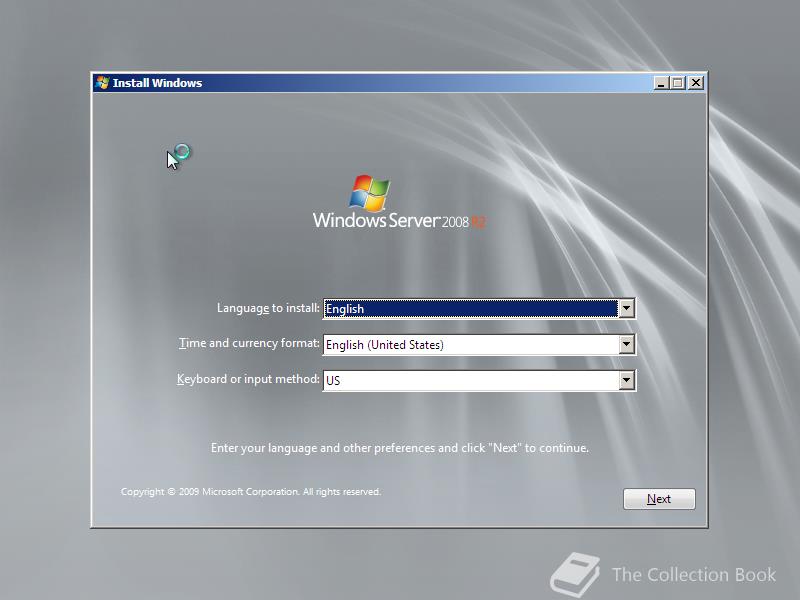The height and width of the screenshot is (600, 800).
Task: Click the Enter your language instruction text
Action: pos(399,448)
